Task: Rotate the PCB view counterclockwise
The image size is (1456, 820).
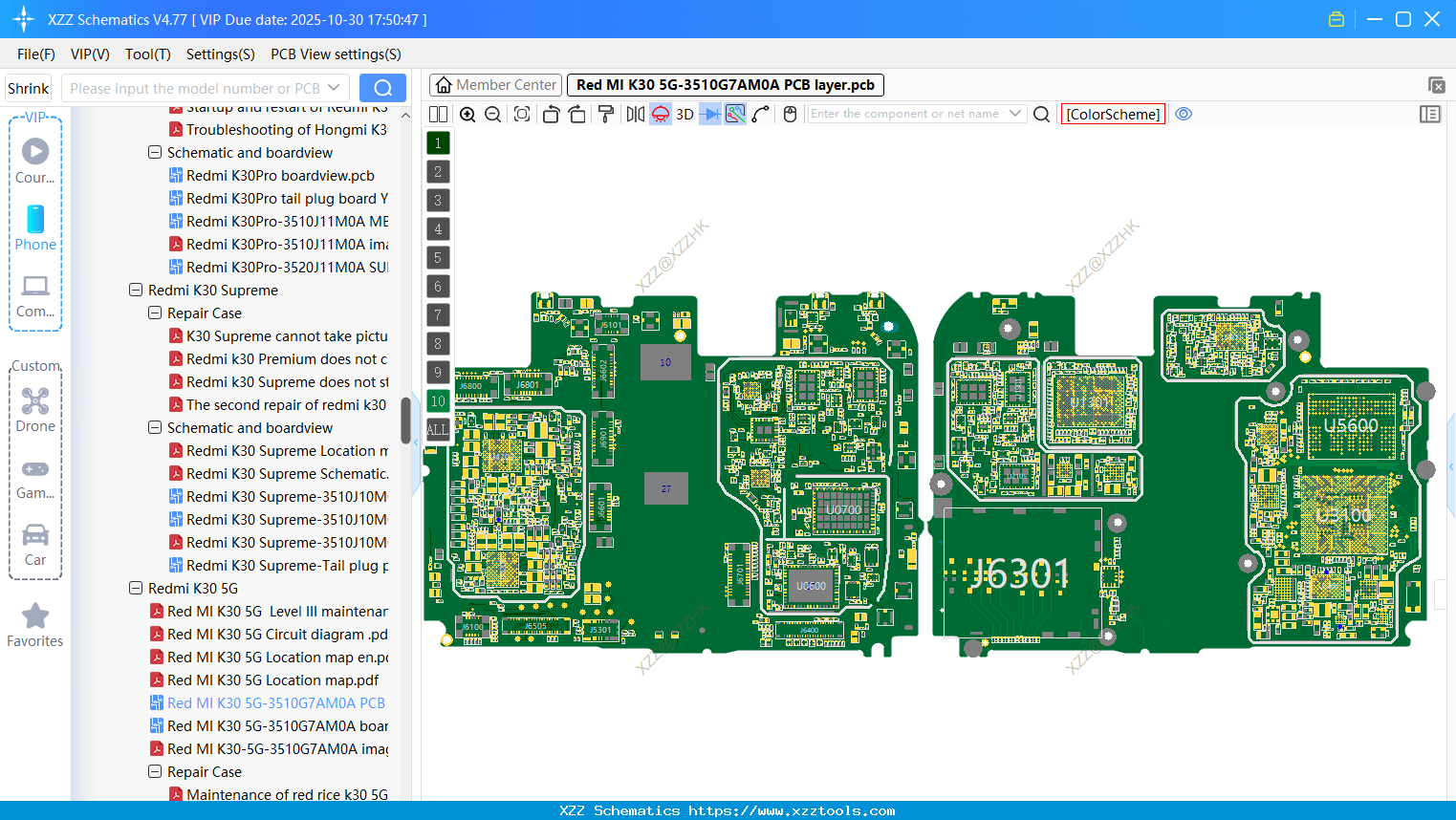Action: tap(551, 114)
